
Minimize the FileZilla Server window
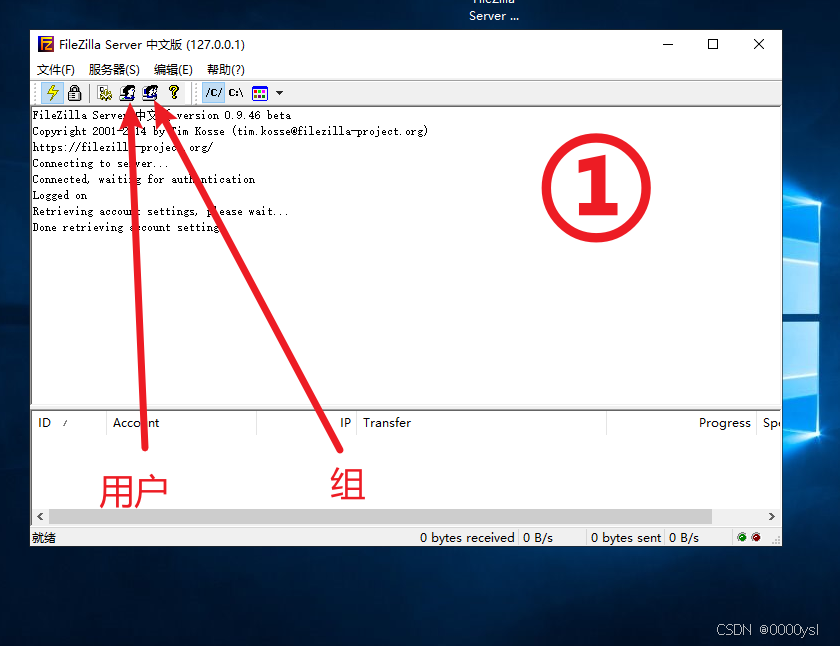point(668,44)
